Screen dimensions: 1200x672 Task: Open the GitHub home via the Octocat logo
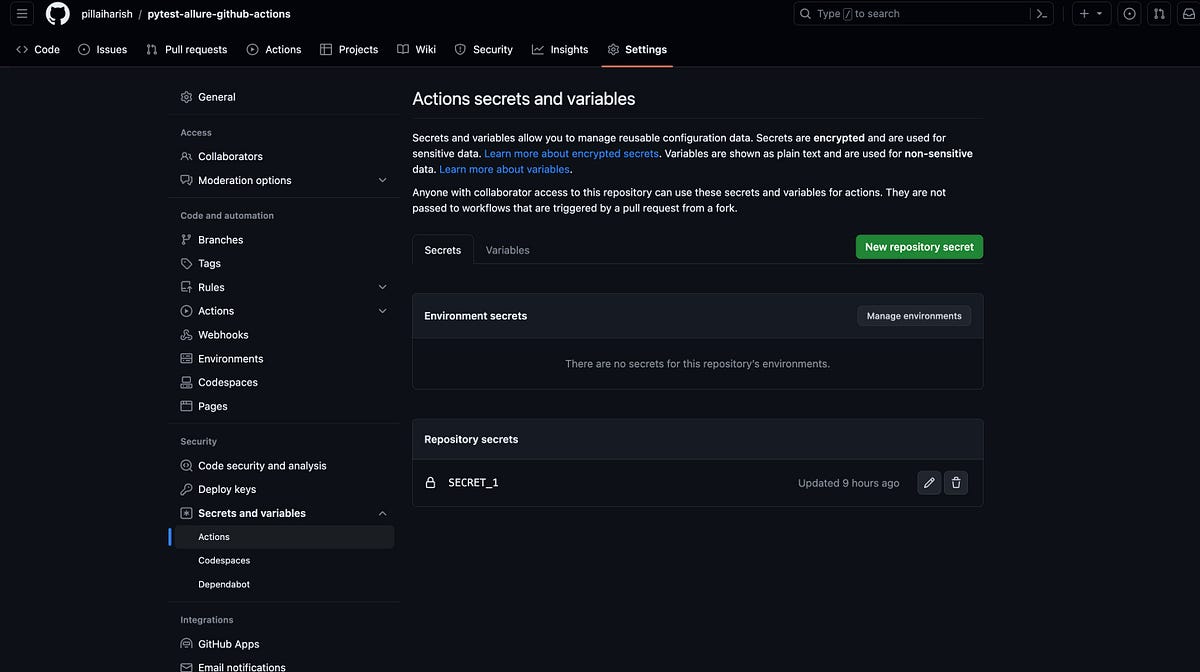(57, 13)
